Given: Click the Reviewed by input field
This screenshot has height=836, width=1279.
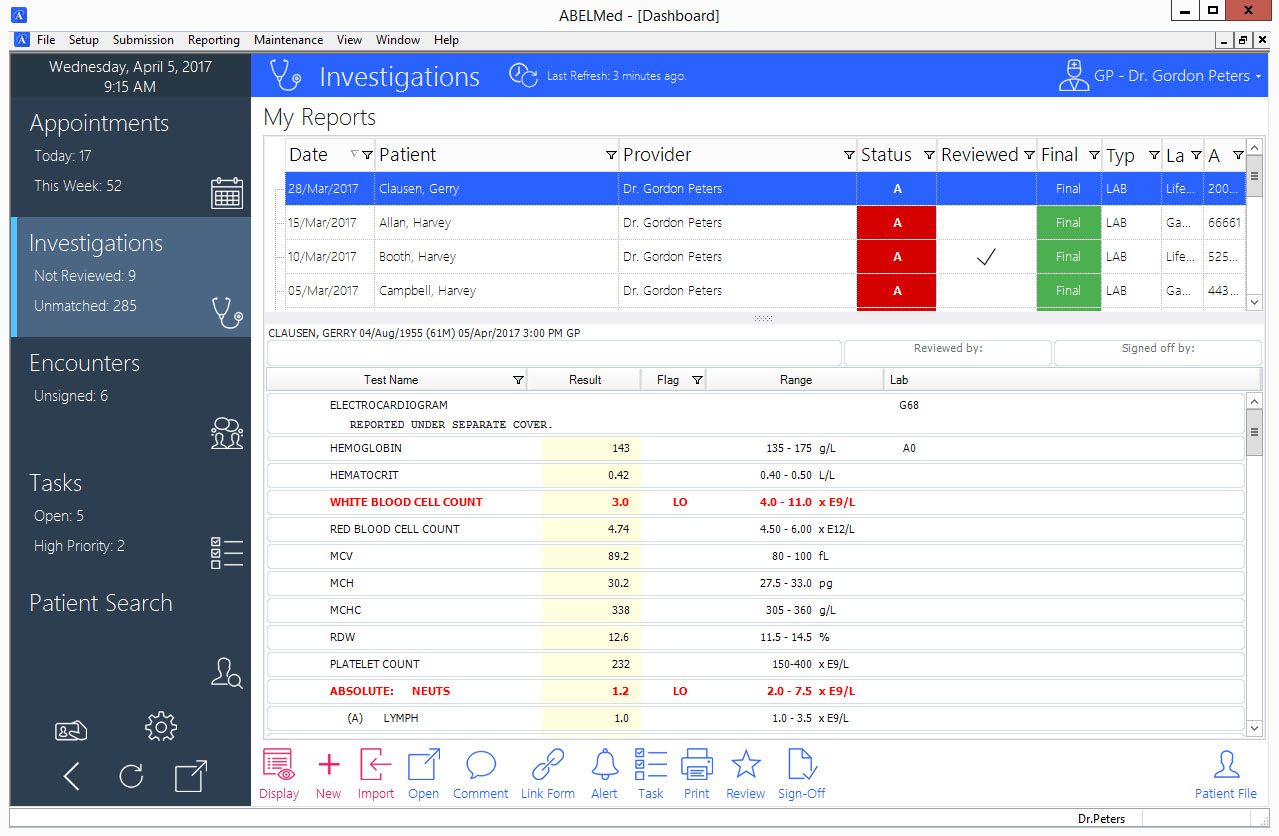Looking at the screenshot, I should click(947, 352).
